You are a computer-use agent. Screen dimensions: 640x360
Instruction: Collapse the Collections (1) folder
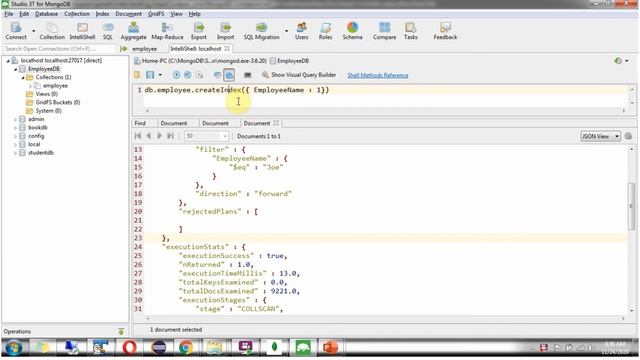click(23, 77)
